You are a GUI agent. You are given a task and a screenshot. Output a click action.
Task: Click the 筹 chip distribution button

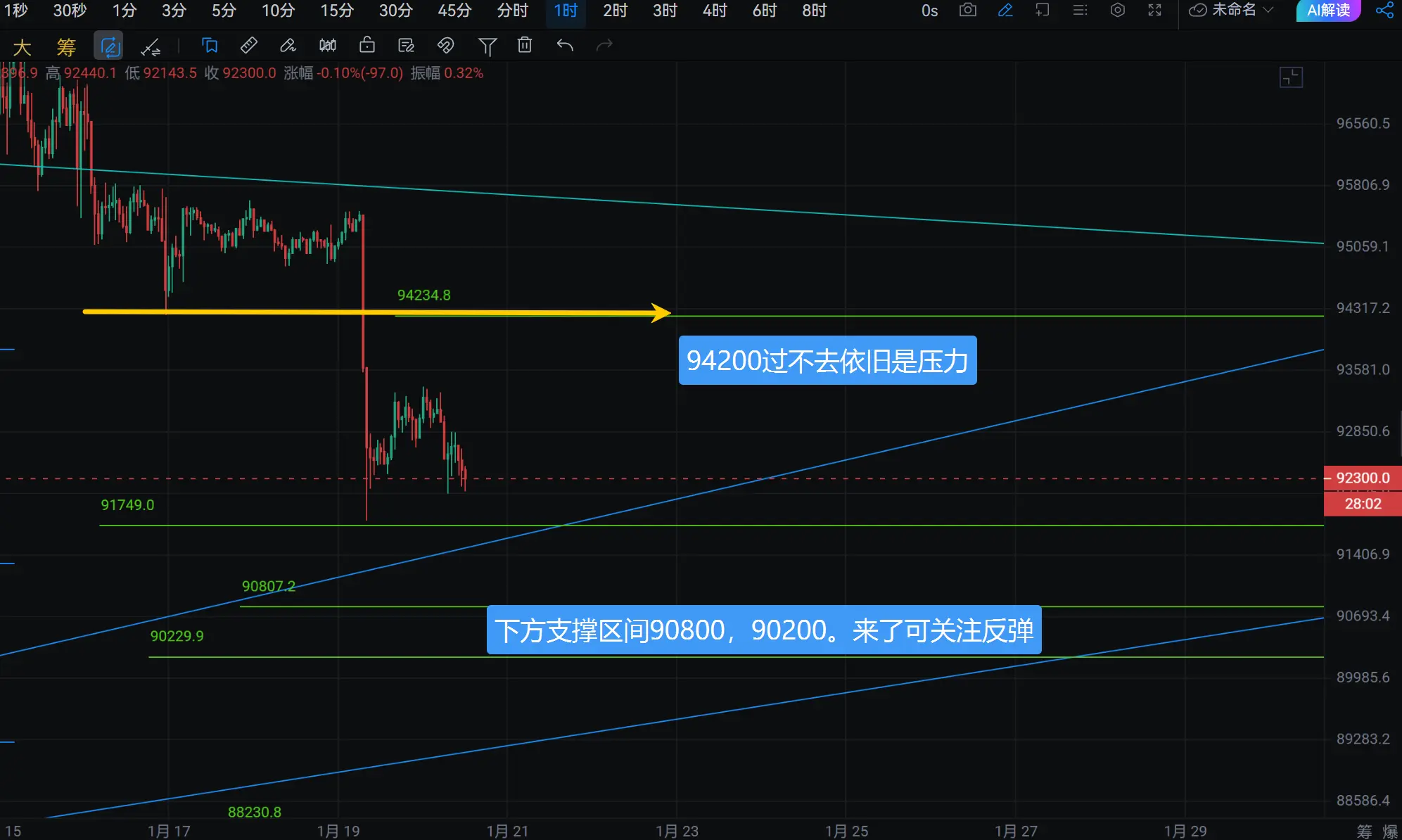coord(65,48)
